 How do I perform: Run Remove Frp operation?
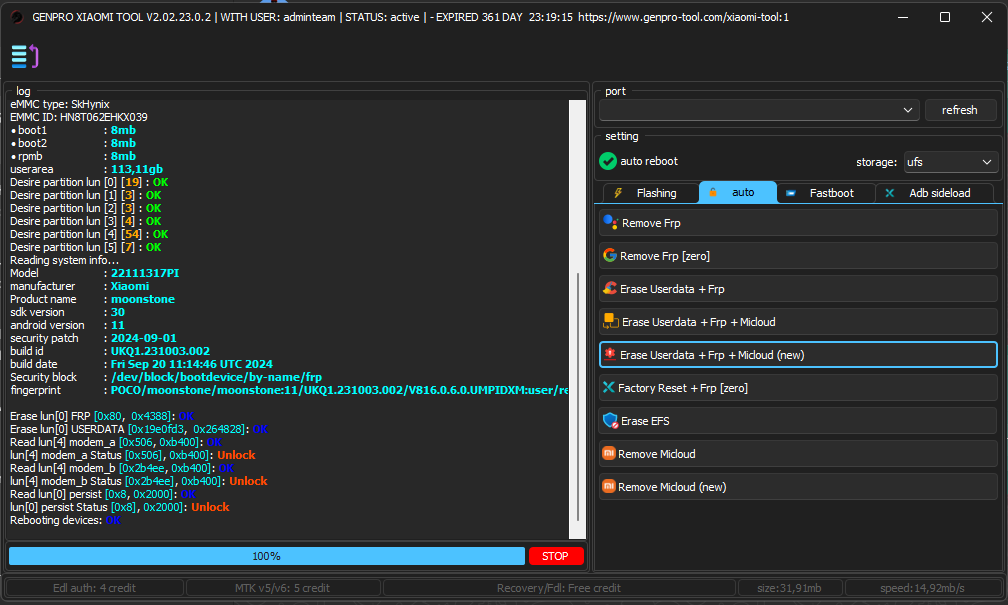pyautogui.click(x=798, y=223)
